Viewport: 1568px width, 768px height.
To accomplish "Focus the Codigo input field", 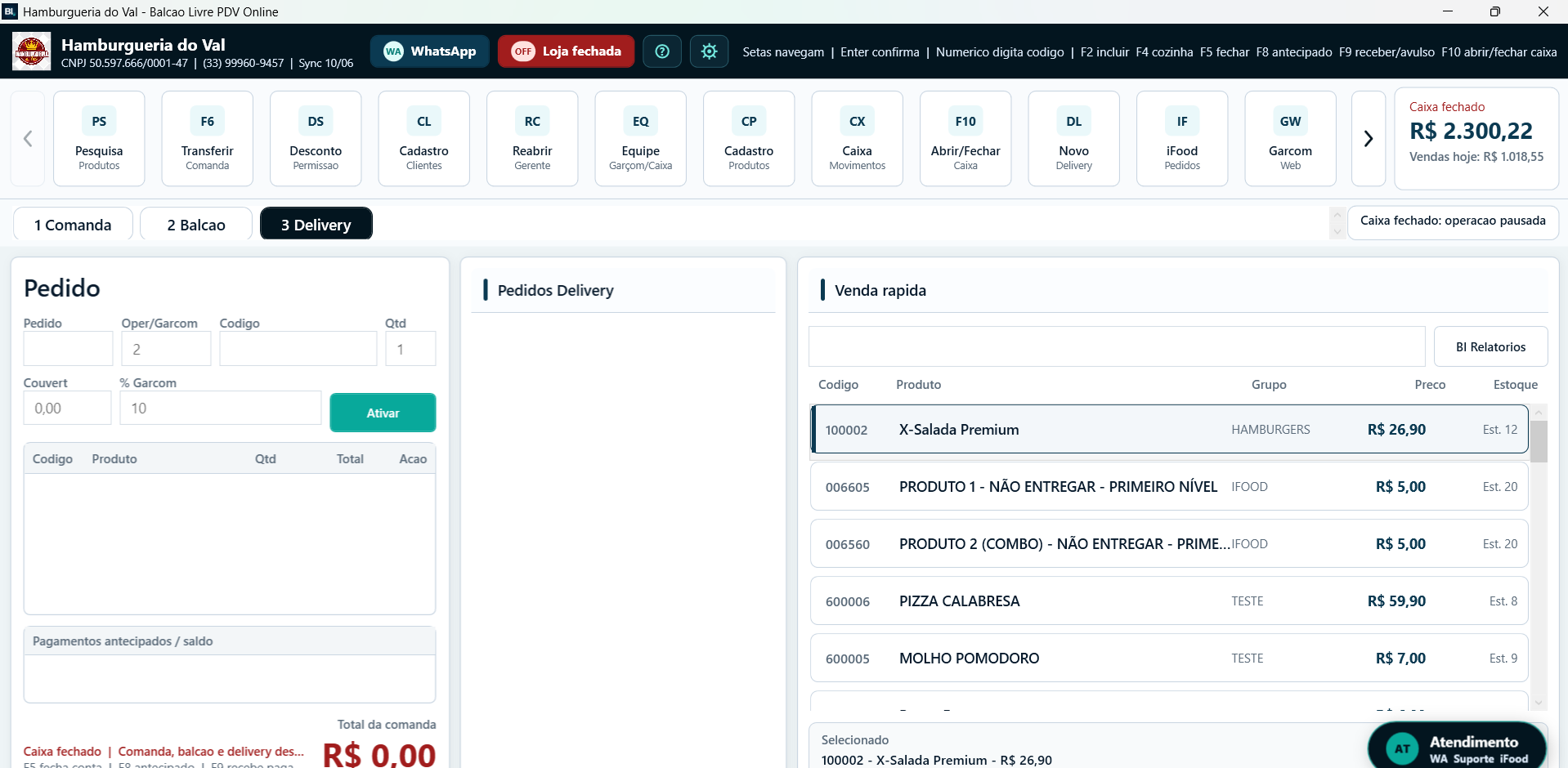I will point(298,349).
